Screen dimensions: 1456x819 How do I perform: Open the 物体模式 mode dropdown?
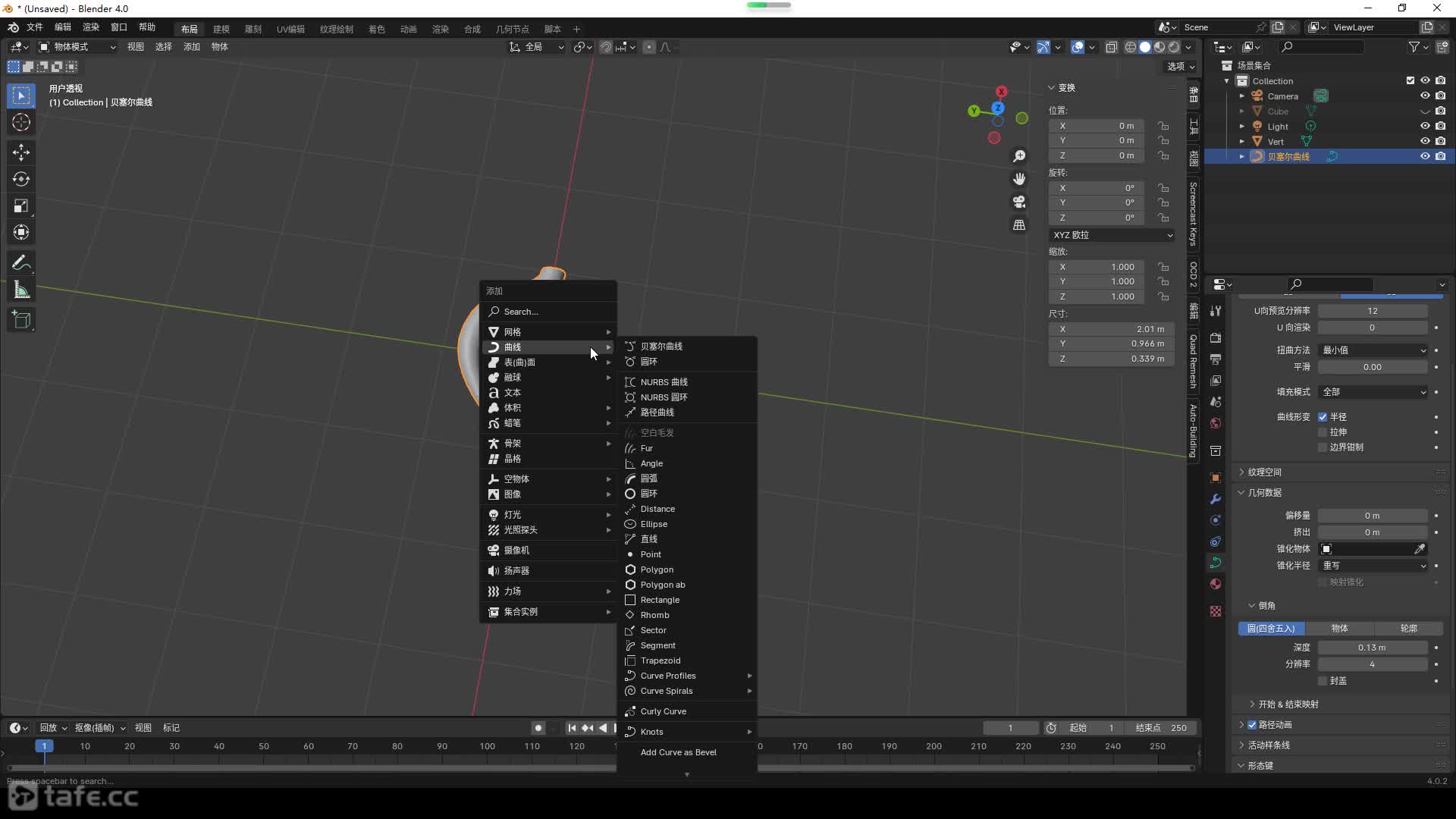[77, 47]
